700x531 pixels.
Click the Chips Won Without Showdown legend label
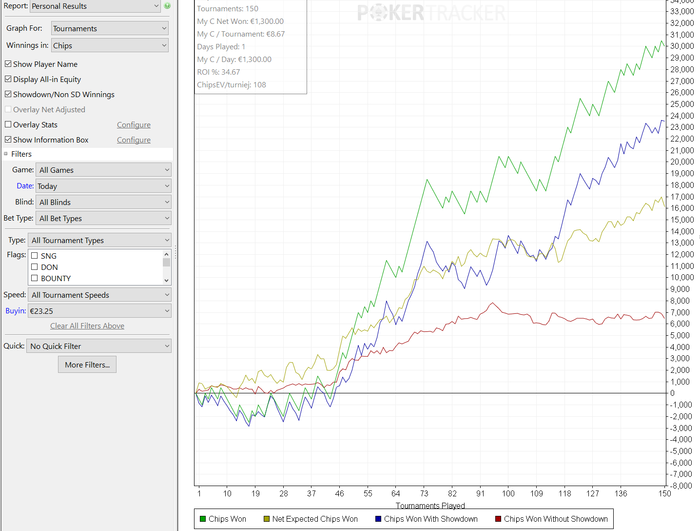pos(556,519)
